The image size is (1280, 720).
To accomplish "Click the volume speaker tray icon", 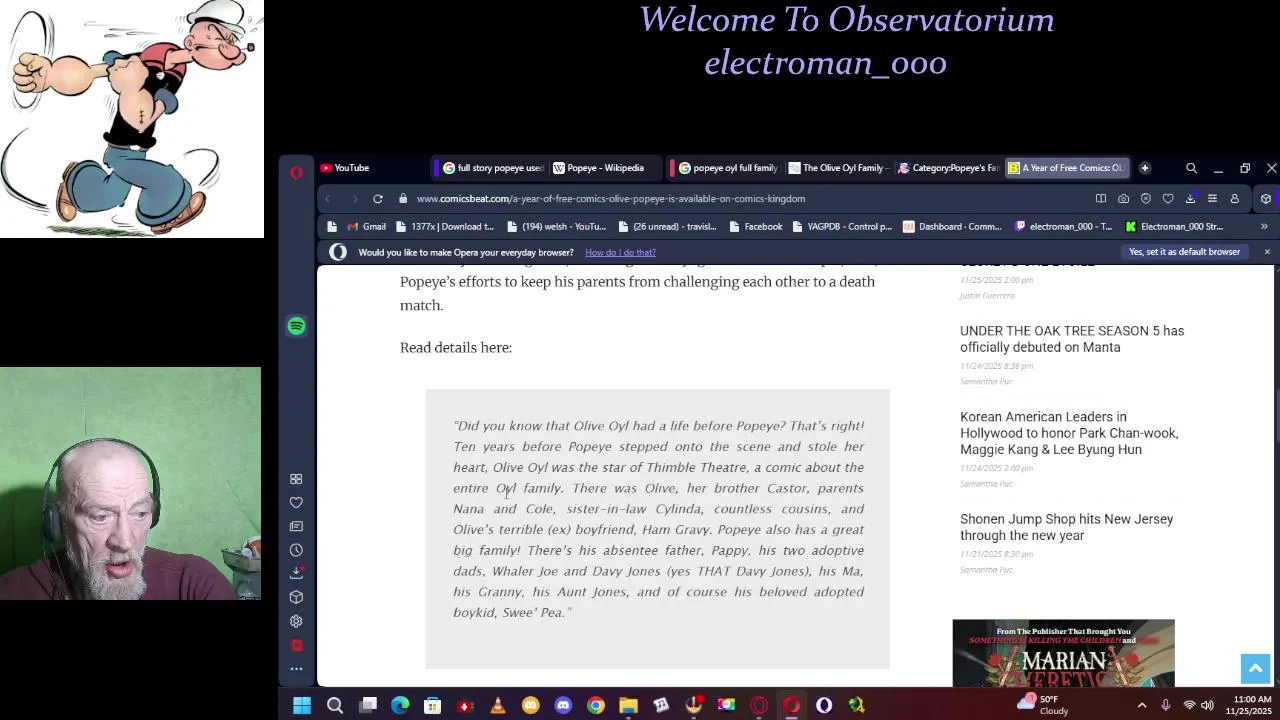I will click(x=1207, y=705).
